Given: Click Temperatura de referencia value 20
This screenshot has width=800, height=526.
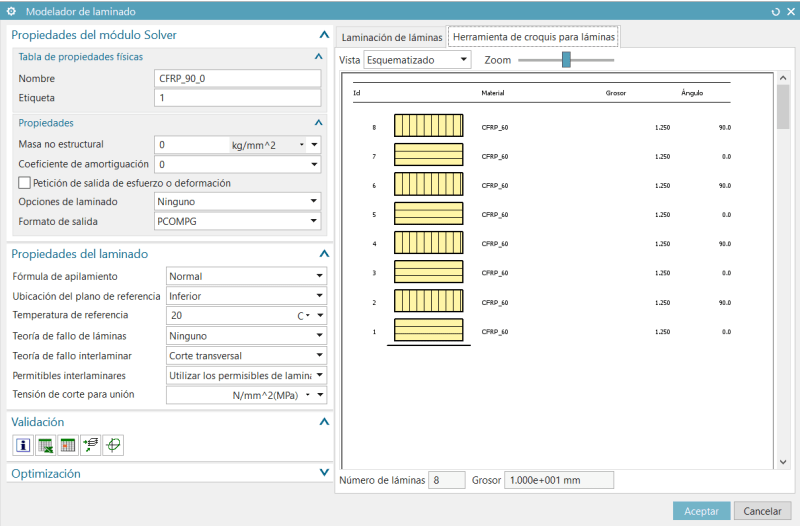Looking at the screenshot, I should click(231, 315).
